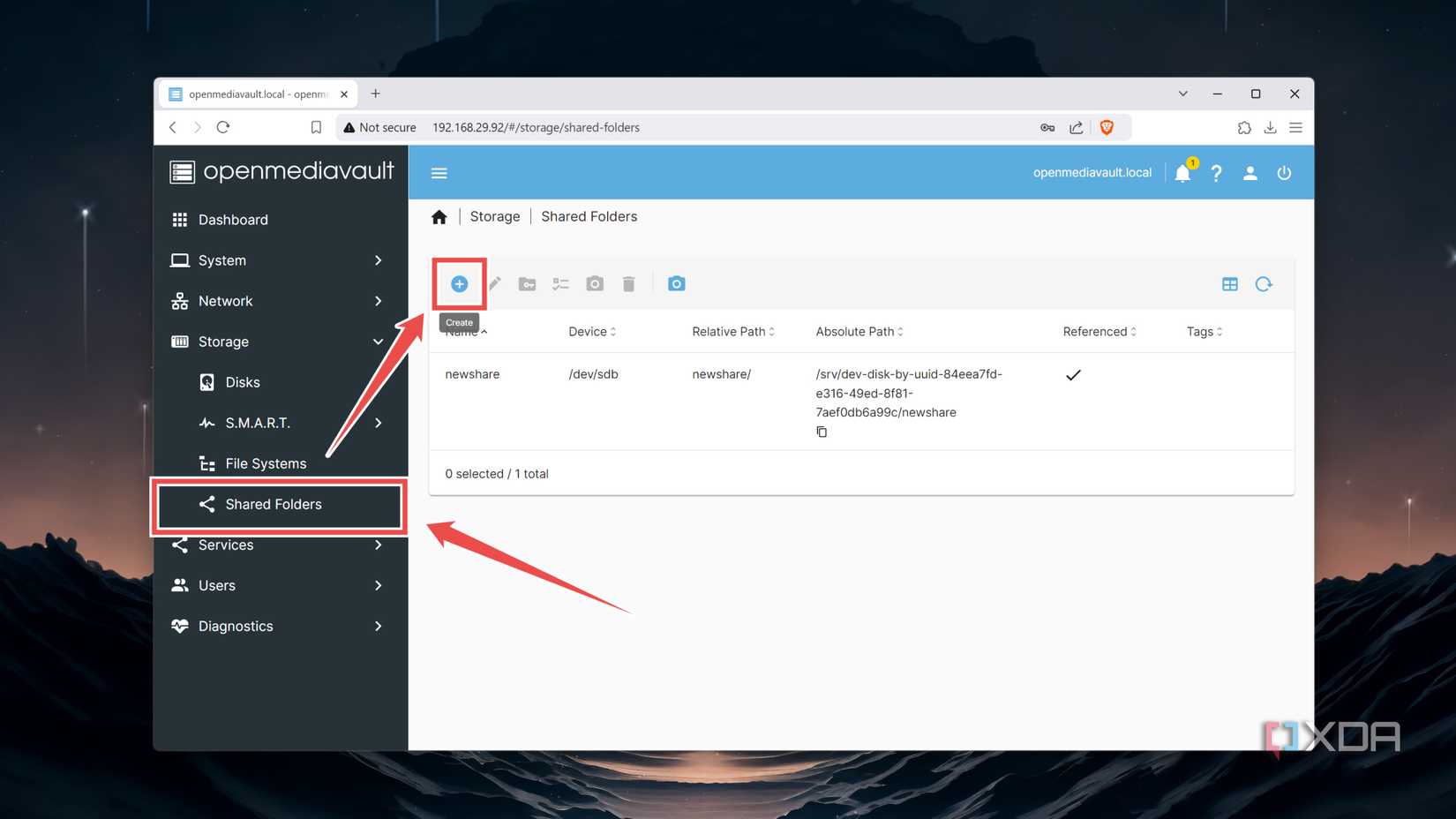Open the table columns layout icon
Screen dimensions: 1456x819
(1229, 284)
